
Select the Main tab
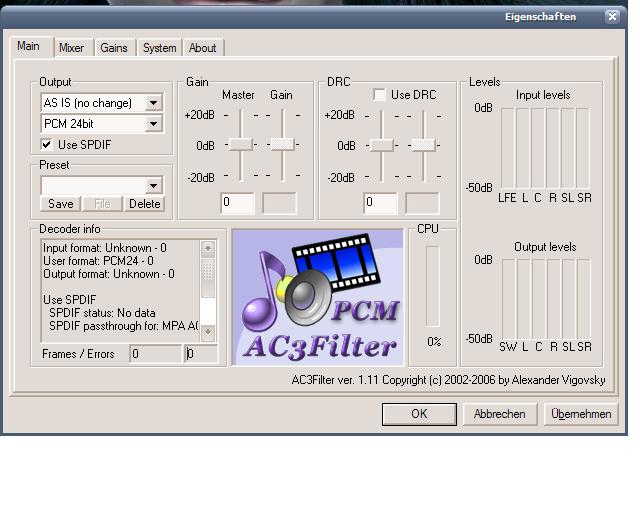29,46
